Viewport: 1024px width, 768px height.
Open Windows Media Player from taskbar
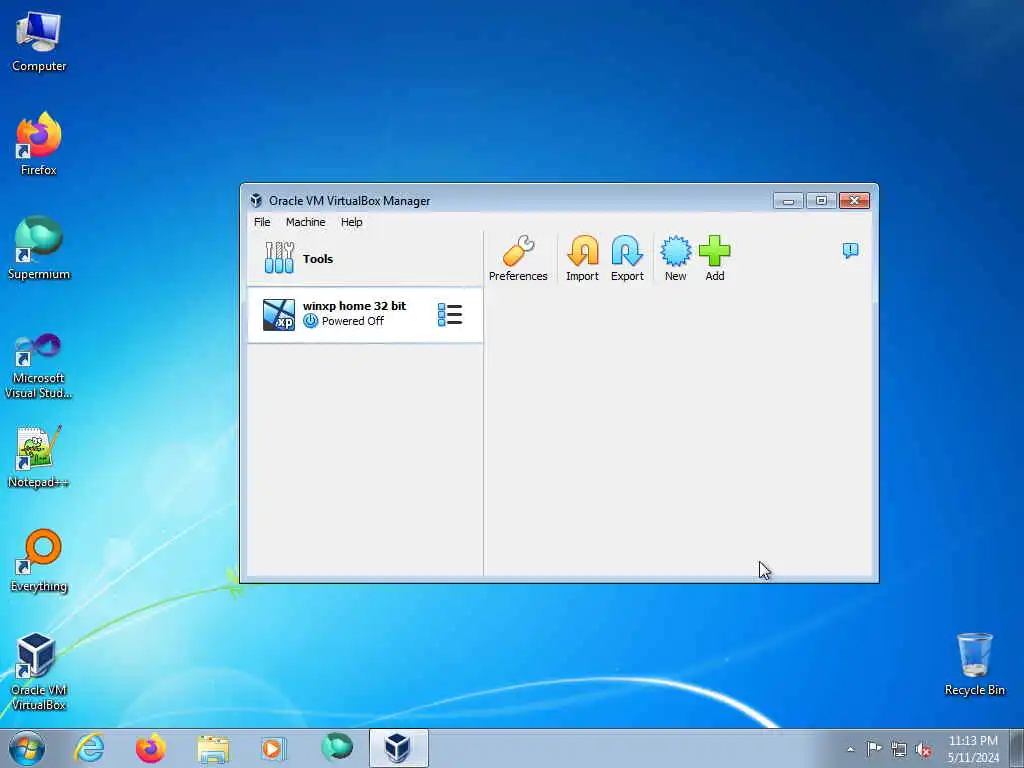click(273, 748)
